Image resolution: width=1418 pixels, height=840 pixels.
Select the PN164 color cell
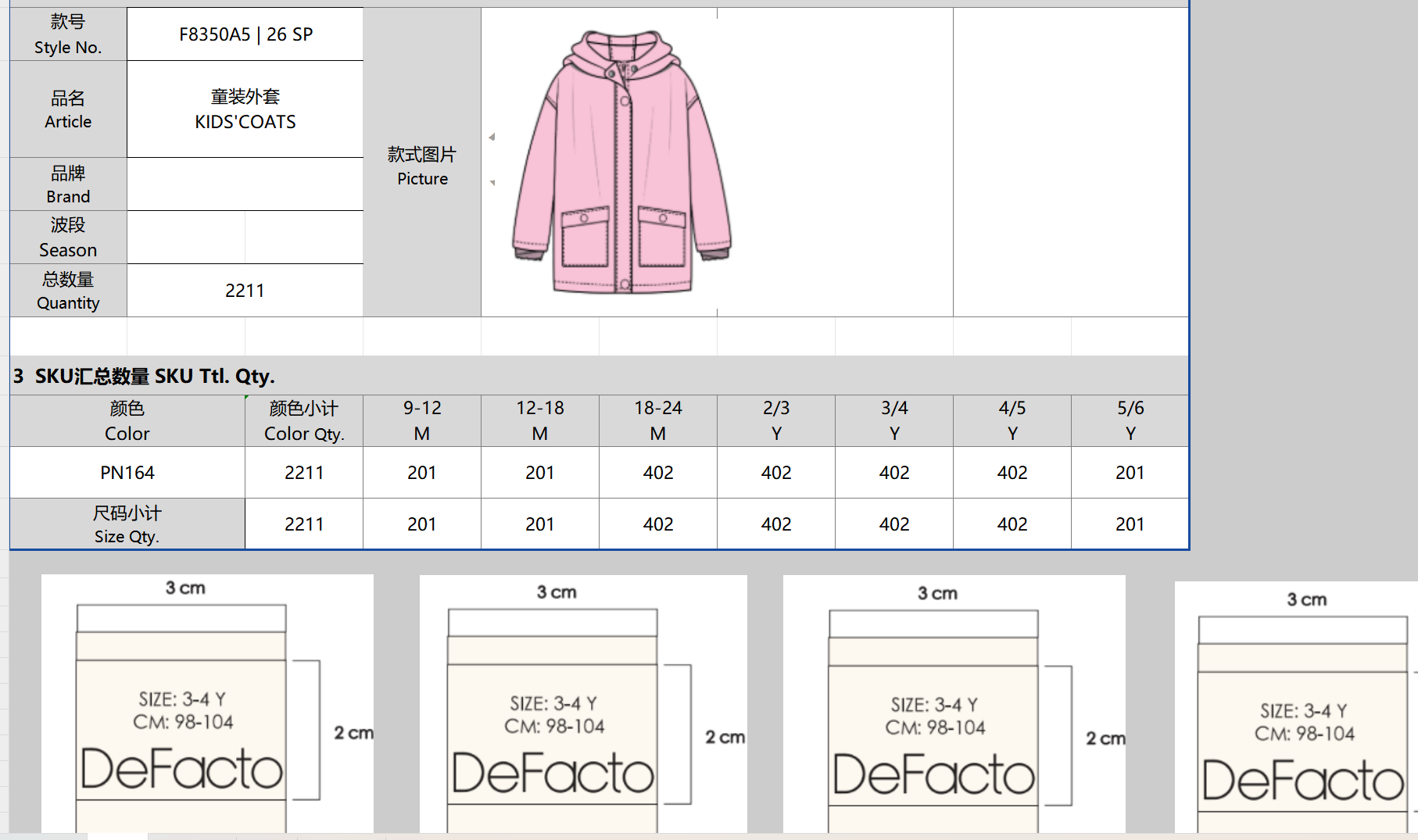point(127,473)
